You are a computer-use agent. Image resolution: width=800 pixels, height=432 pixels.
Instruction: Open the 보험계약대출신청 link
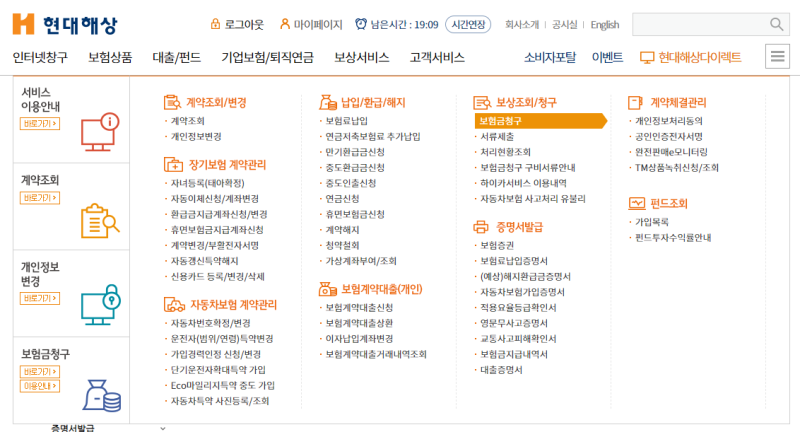(359, 308)
